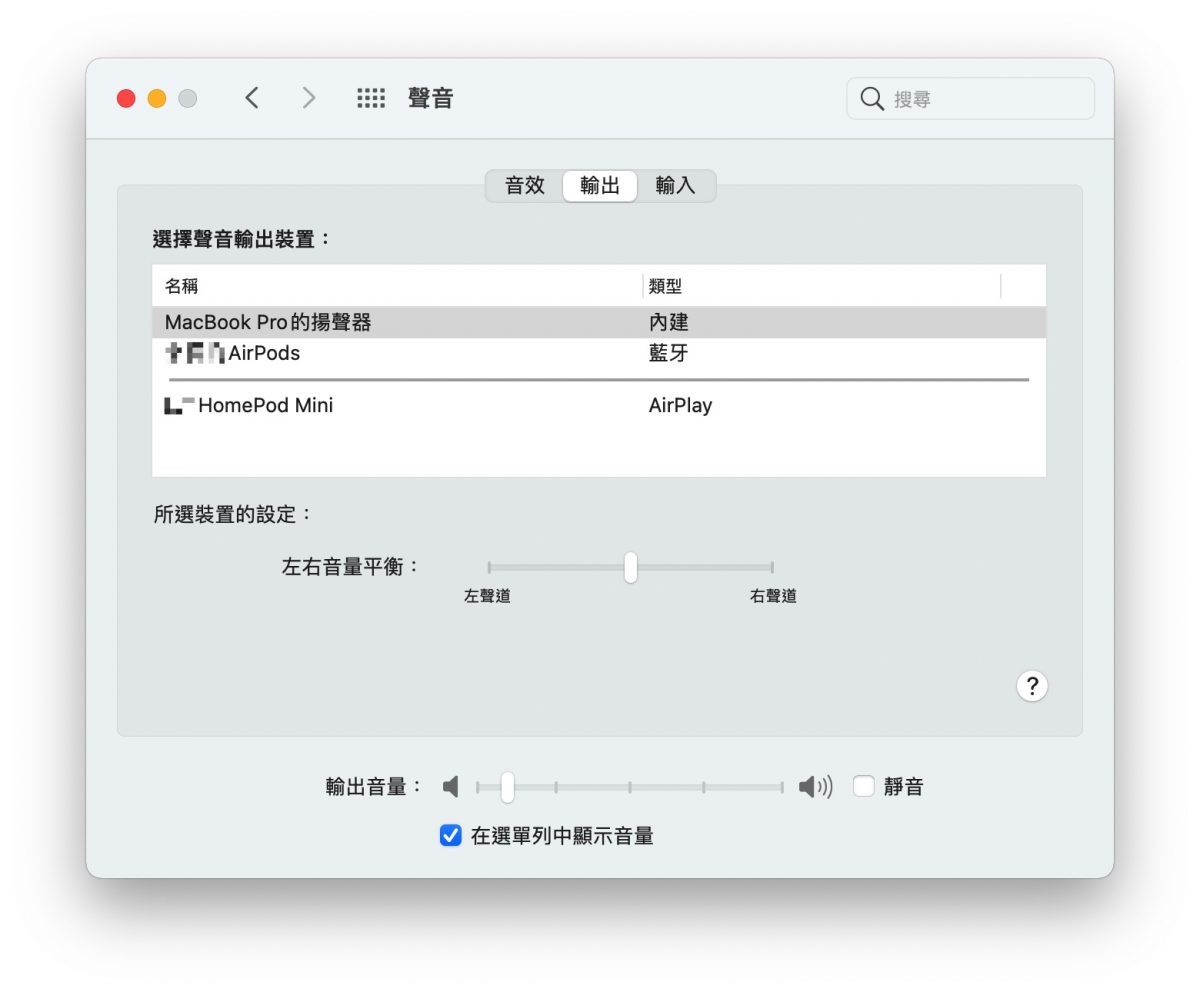Click the 藍牙 type cell

[x=669, y=354]
